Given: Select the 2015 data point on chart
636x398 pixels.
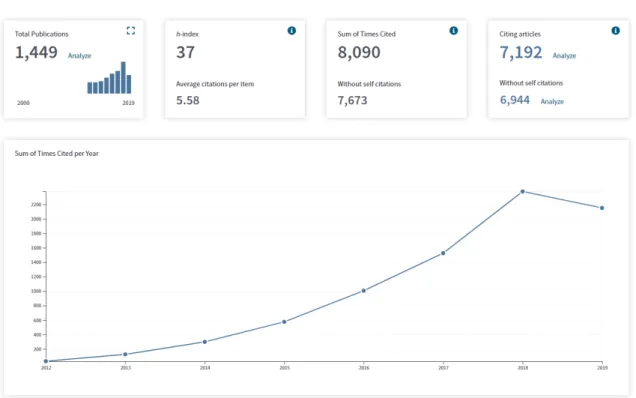Looking at the screenshot, I should click(284, 322).
